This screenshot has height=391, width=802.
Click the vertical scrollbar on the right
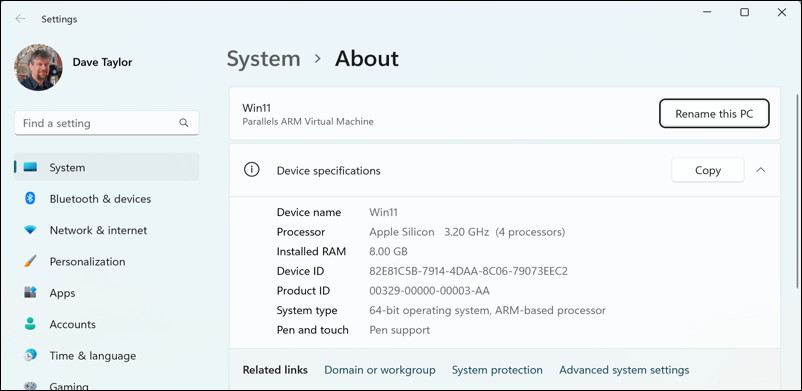pos(797,191)
